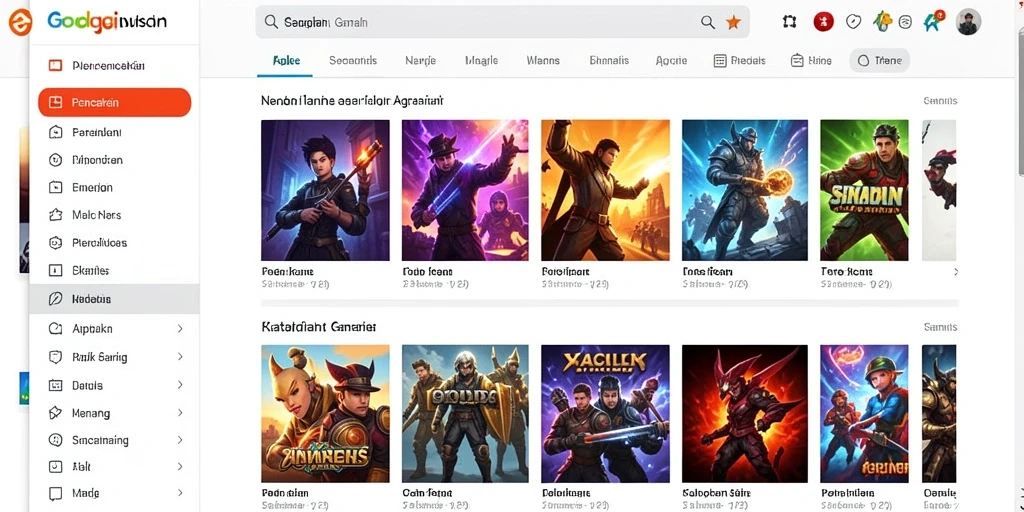Viewport: 1024px width, 512px height.
Task: Click the Godgeinusan logo text
Action: 106,22
